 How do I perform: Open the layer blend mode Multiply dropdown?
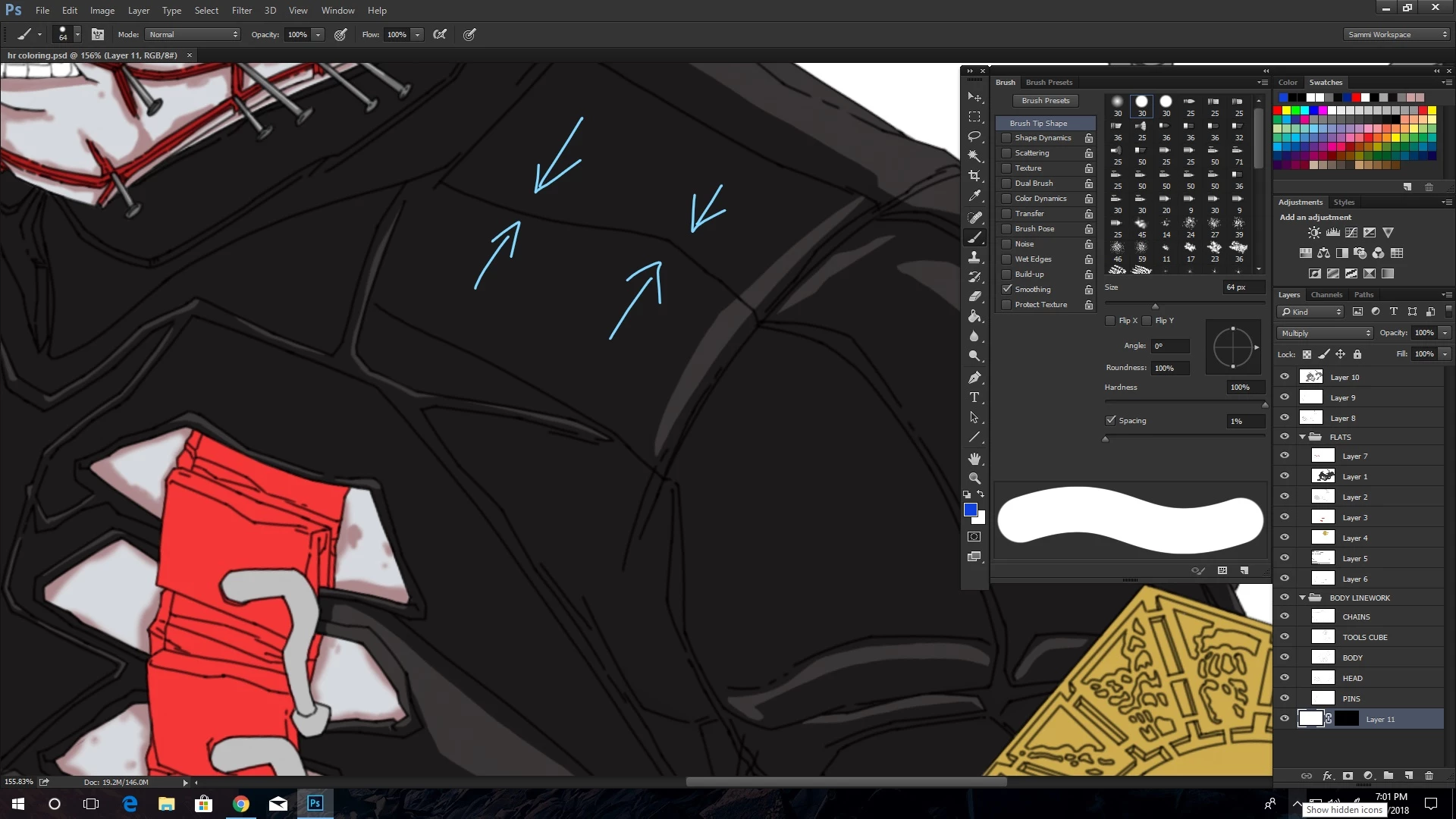1325,333
